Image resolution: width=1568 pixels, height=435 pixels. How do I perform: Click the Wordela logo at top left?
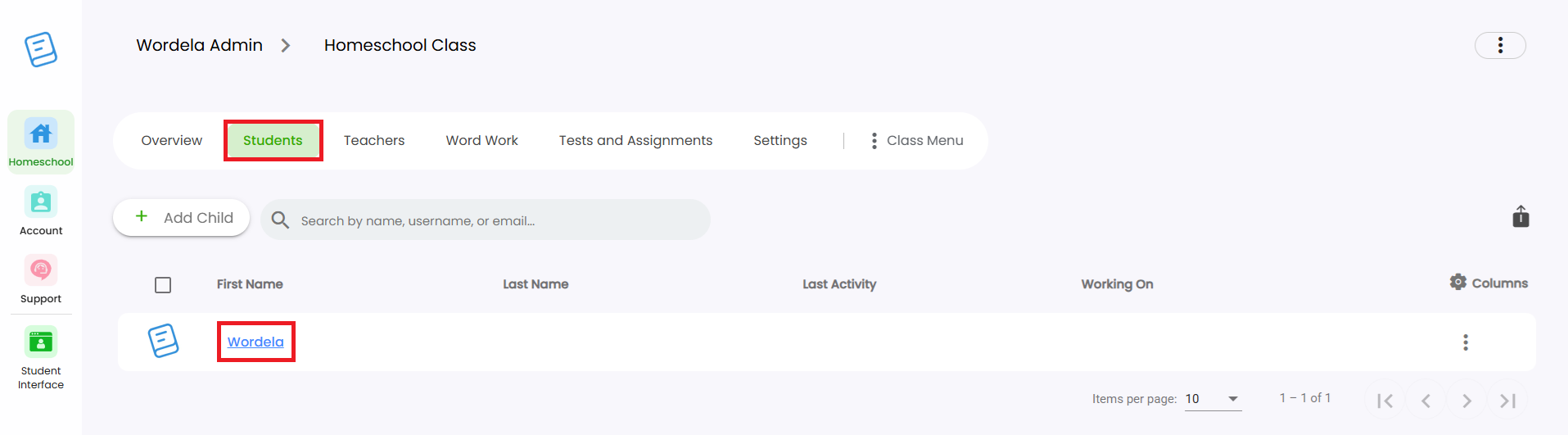click(x=41, y=49)
